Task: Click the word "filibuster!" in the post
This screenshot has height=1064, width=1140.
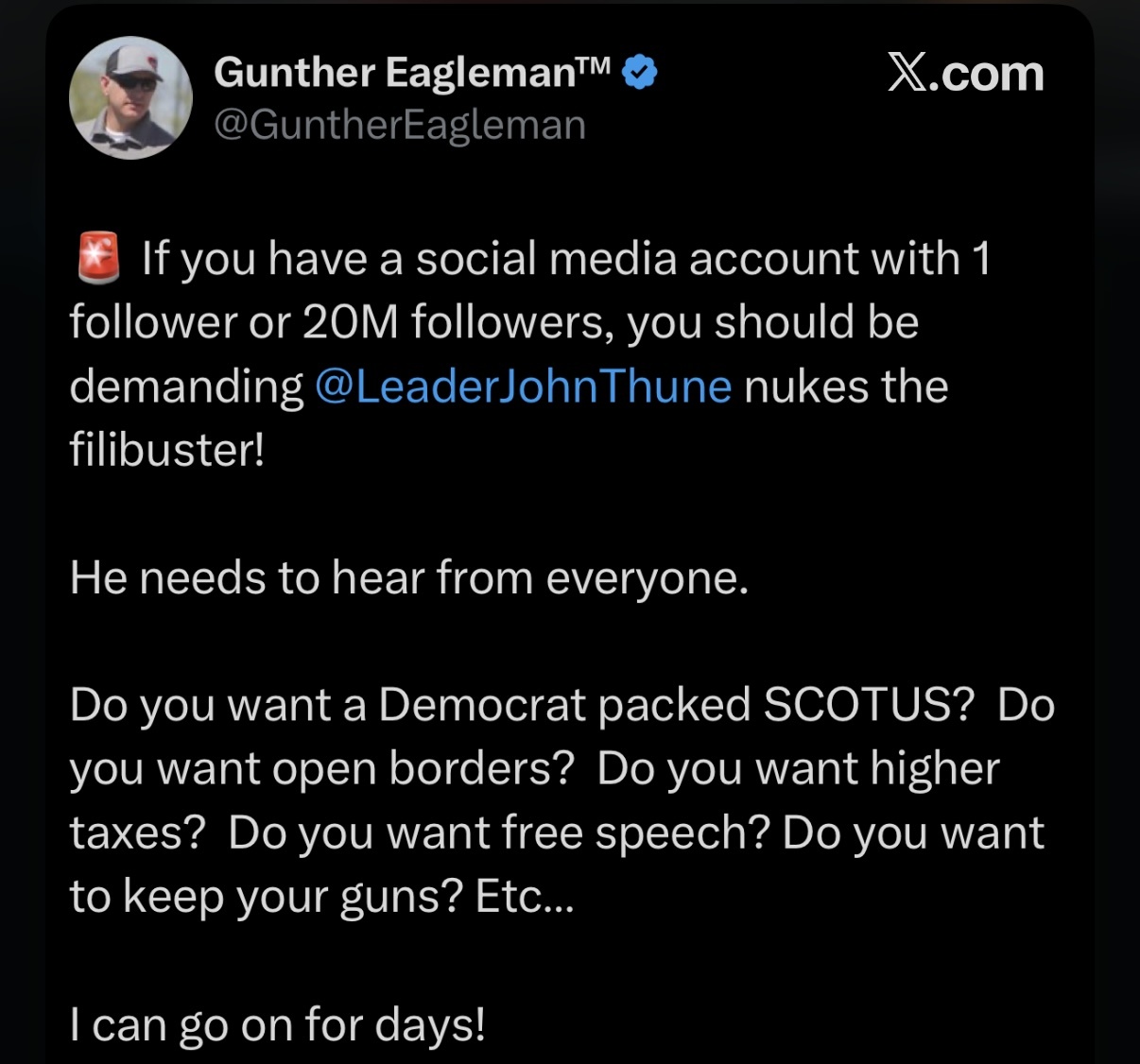Action: [x=166, y=450]
